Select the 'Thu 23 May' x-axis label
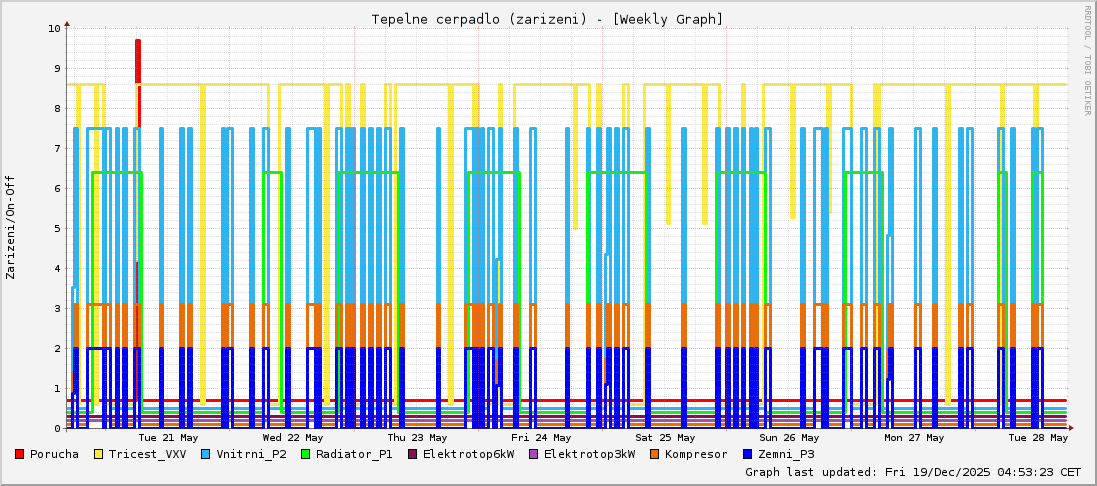The width and height of the screenshot is (1097, 486). tap(417, 437)
